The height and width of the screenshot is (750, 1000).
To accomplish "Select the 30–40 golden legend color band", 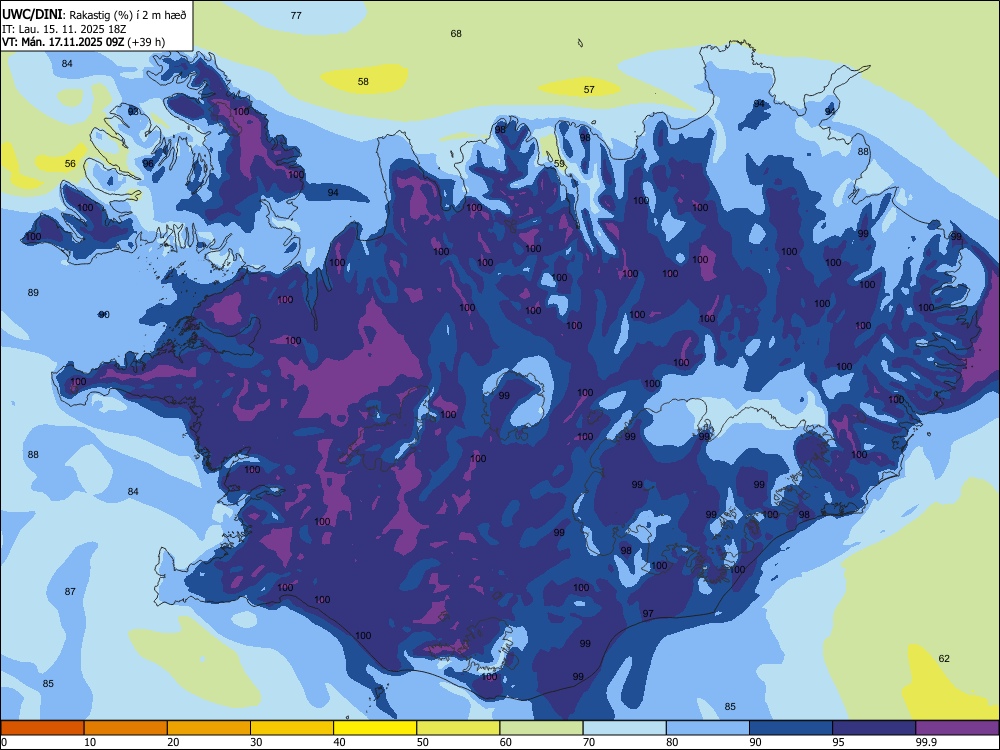I will pos(292,728).
